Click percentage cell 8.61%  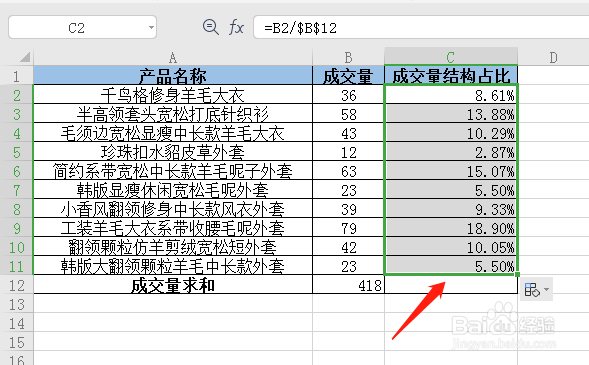451,95
